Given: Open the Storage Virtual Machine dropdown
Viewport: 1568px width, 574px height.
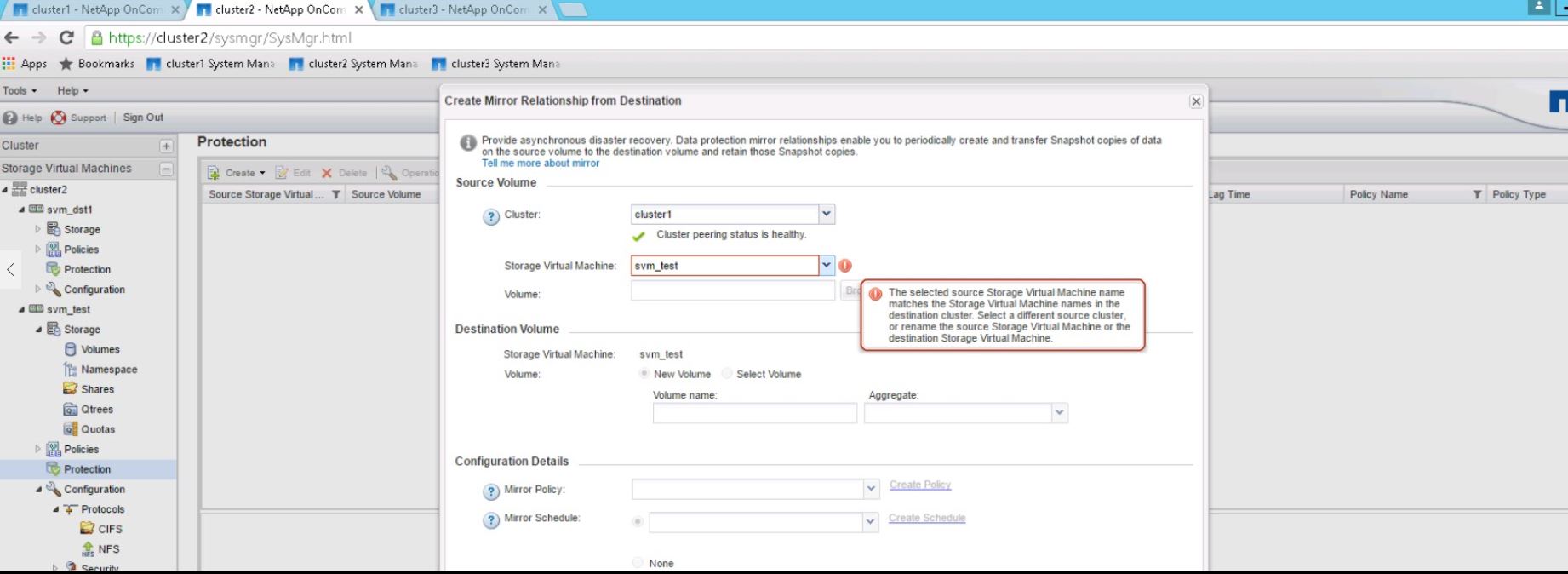Looking at the screenshot, I should click(827, 266).
